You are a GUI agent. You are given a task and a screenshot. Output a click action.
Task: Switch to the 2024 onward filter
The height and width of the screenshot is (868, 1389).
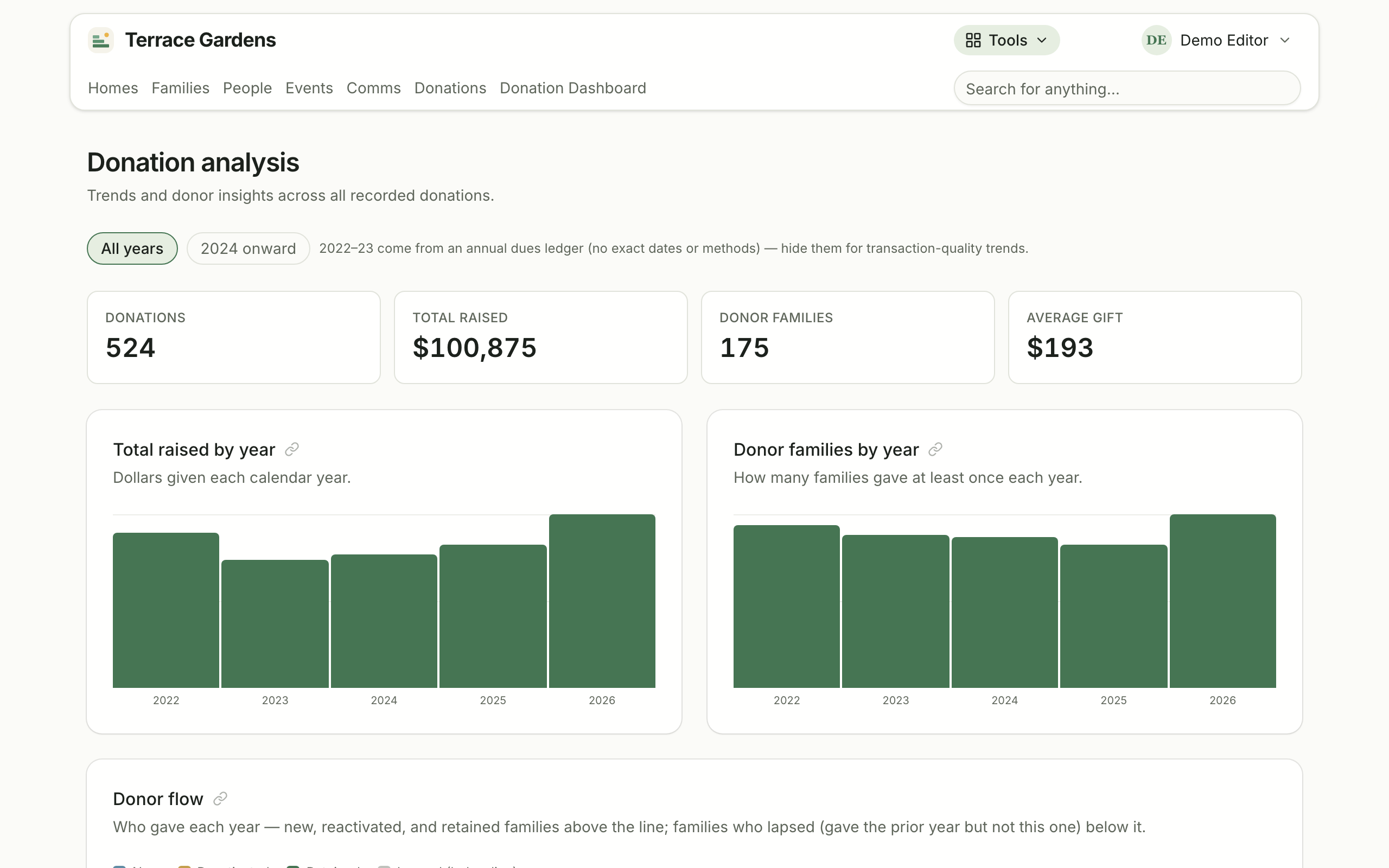[248, 248]
